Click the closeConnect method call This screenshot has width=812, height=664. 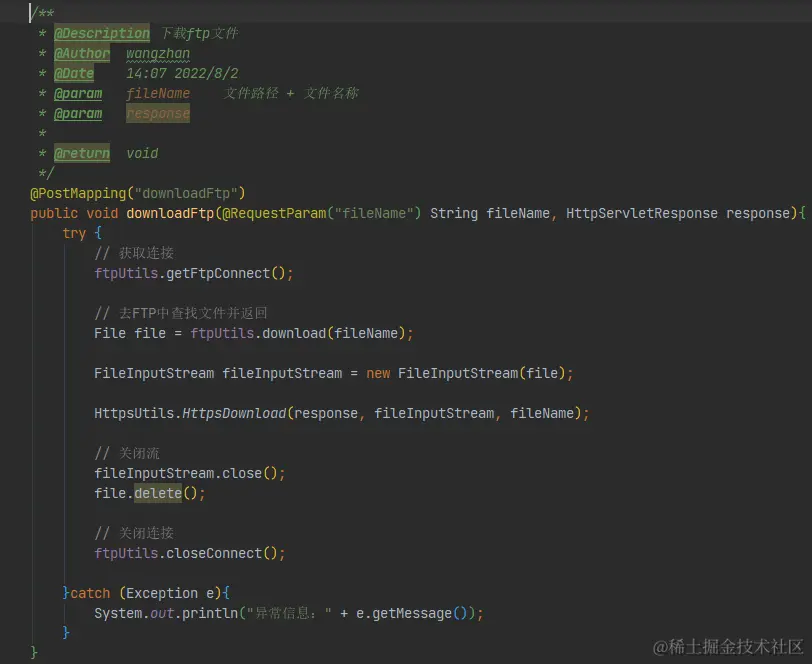click(x=214, y=554)
